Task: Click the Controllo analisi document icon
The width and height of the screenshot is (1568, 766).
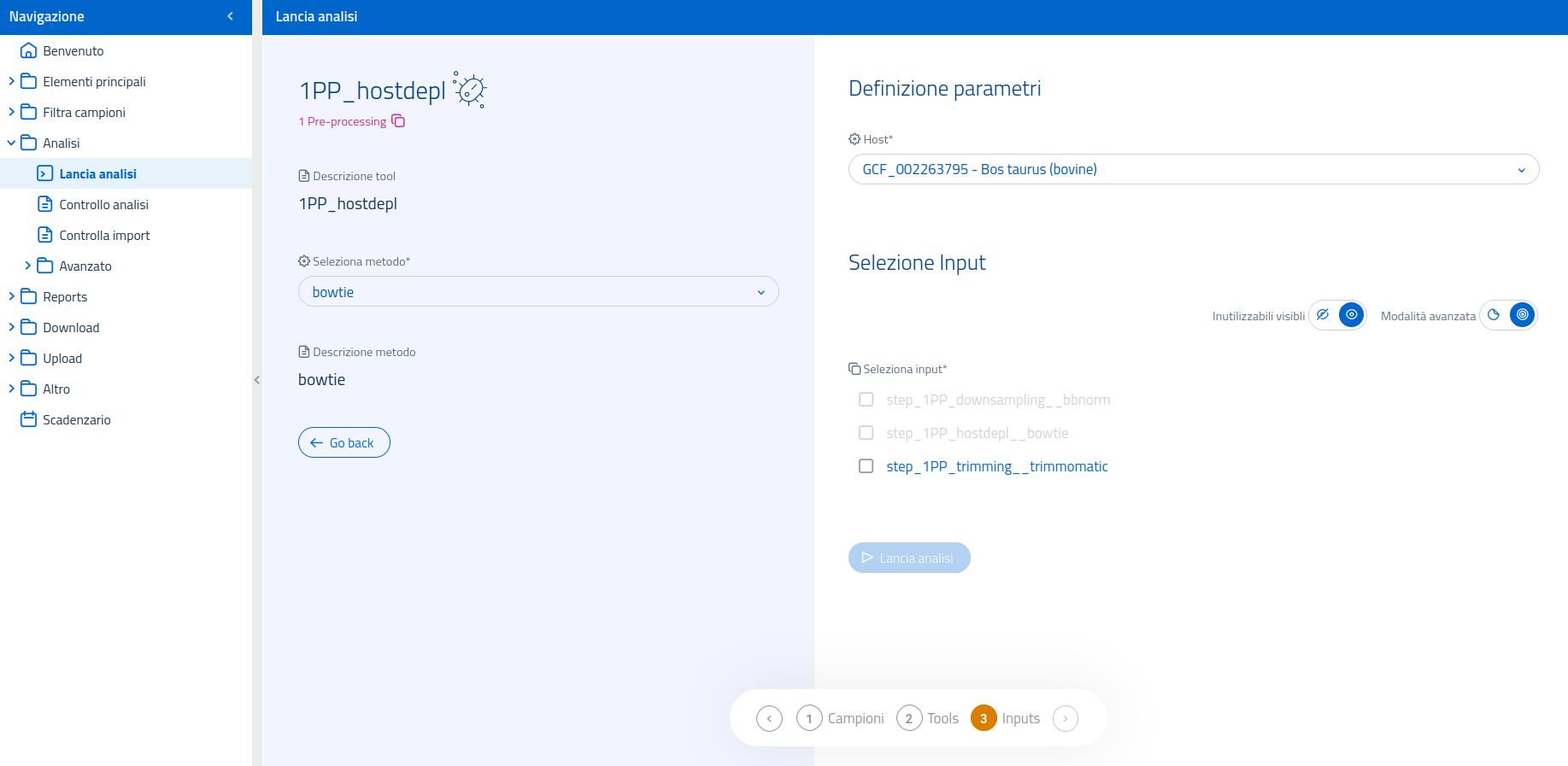Action: [45, 204]
